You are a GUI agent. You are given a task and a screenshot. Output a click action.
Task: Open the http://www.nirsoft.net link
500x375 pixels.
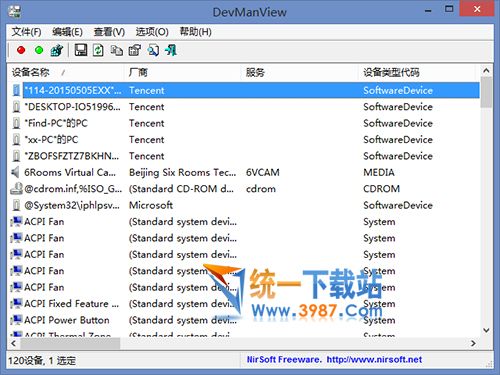[x=374, y=360]
